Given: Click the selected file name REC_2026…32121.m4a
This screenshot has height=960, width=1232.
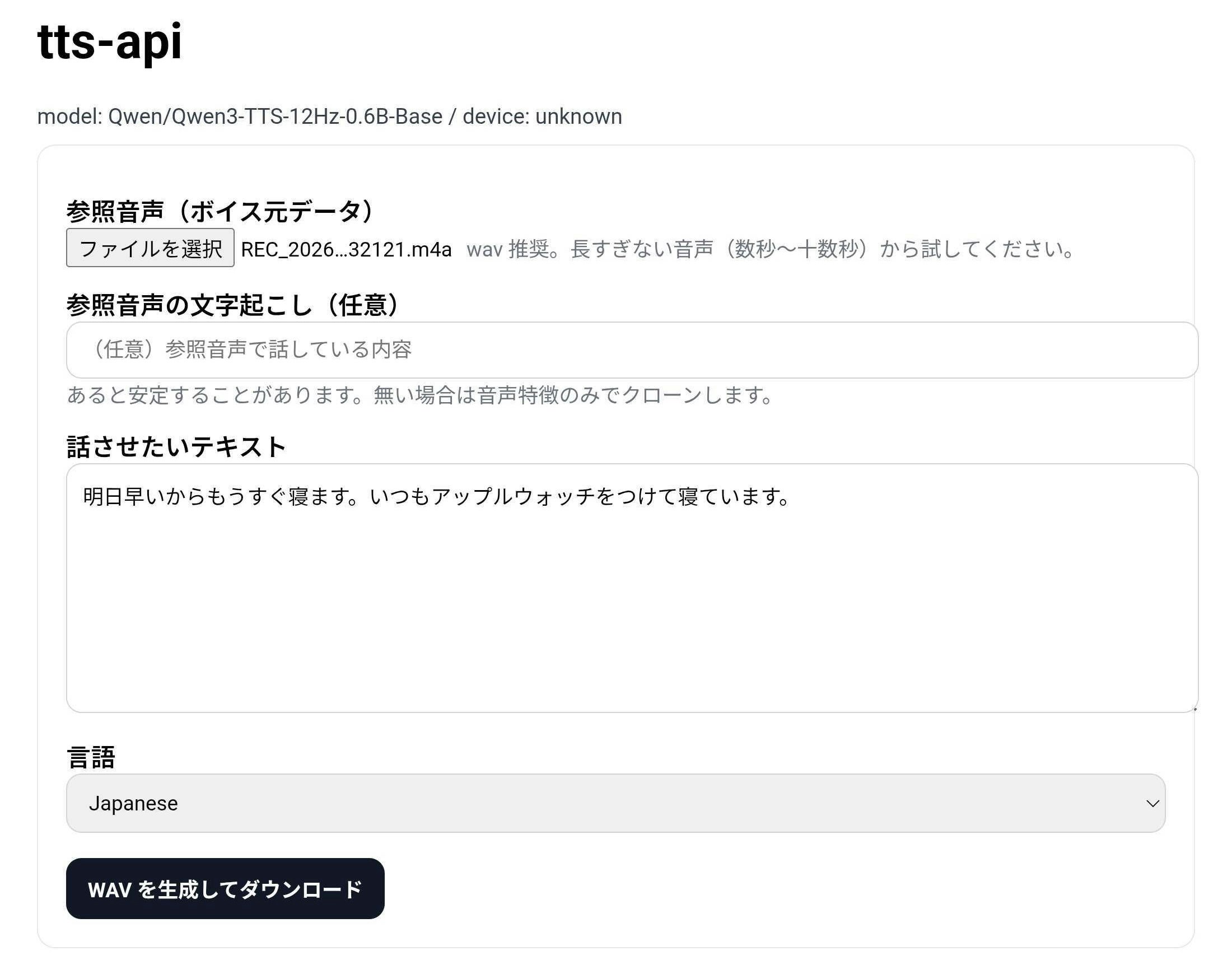Looking at the screenshot, I should pos(346,249).
